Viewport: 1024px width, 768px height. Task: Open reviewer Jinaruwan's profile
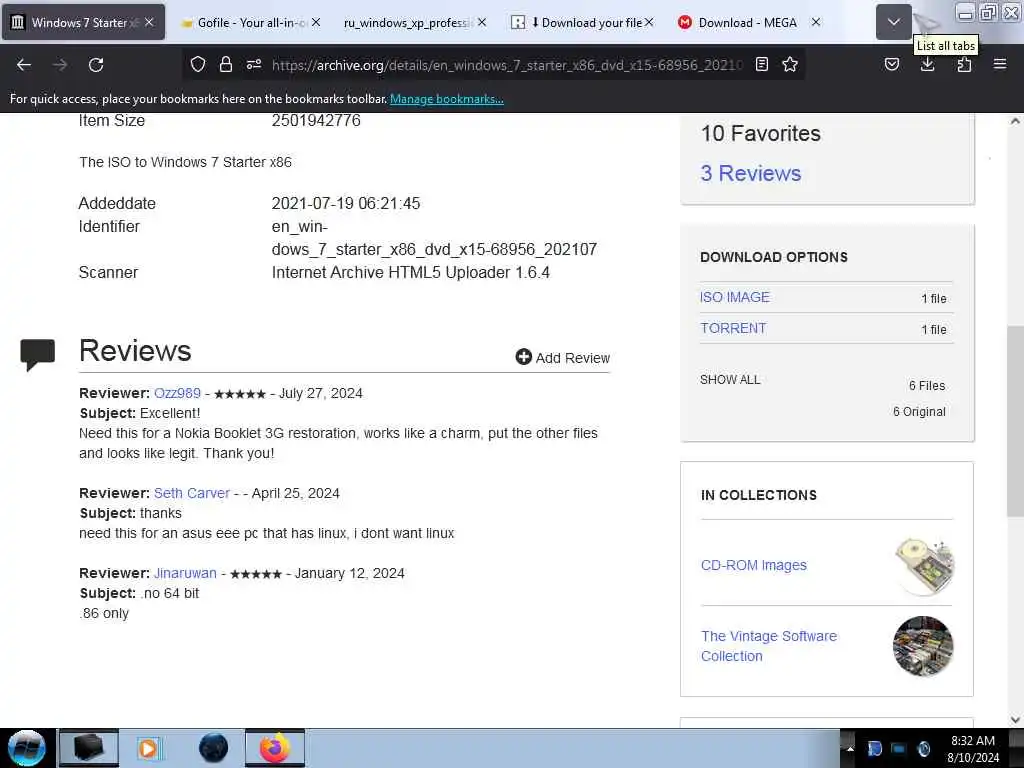[x=185, y=573]
